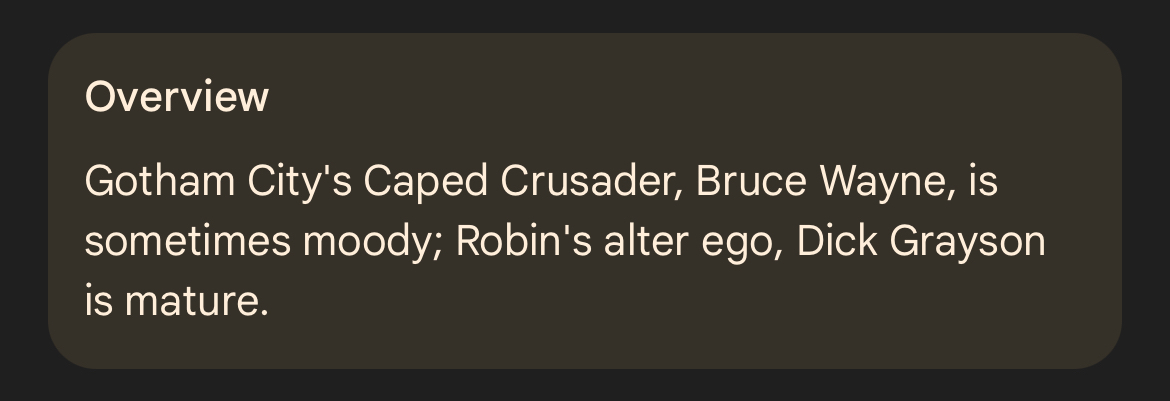
Task: Click the Overview heading
Action: [177, 98]
